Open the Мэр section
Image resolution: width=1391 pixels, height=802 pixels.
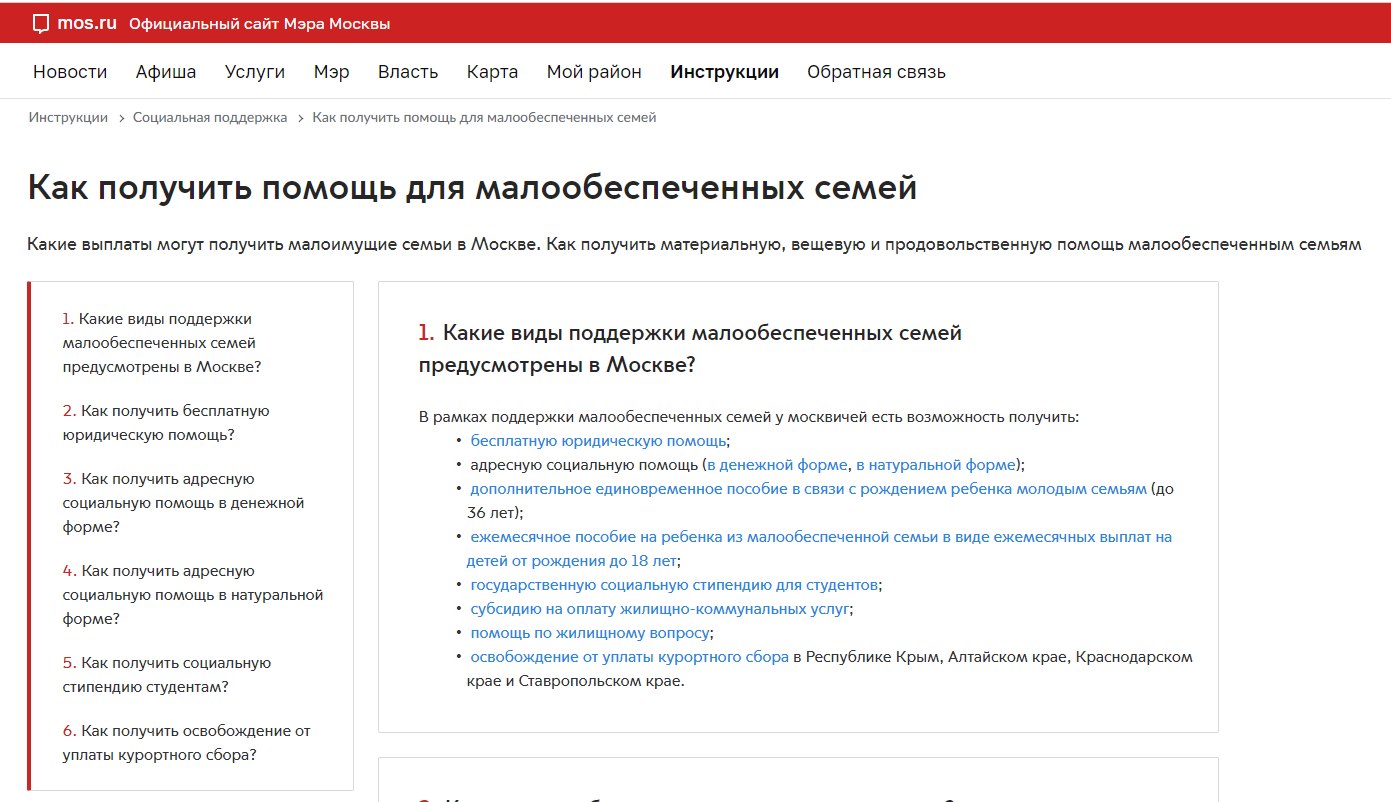point(331,72)
